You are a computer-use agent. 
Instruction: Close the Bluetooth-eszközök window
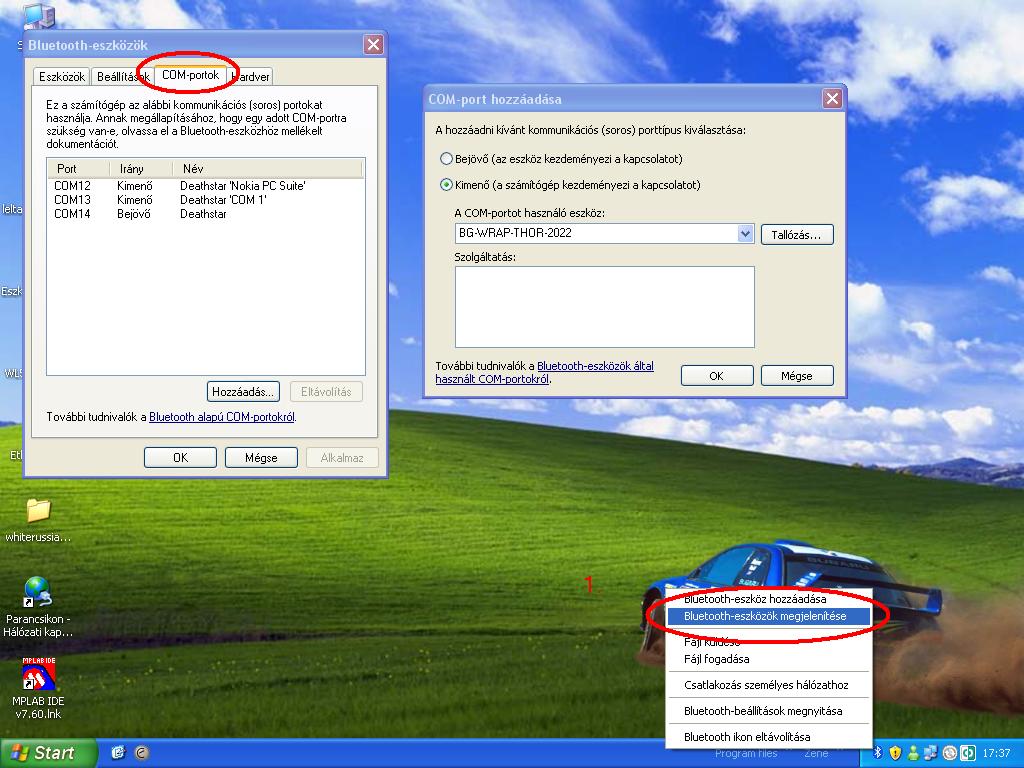374,44
